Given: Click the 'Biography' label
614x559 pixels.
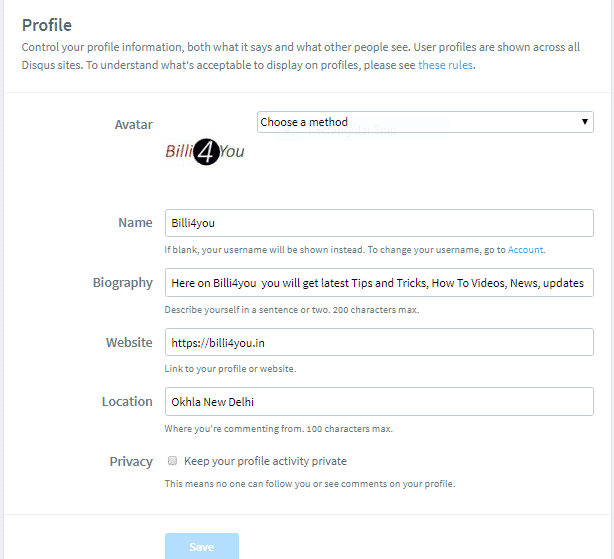Looking at the screenshot, I should pos(123,283).
